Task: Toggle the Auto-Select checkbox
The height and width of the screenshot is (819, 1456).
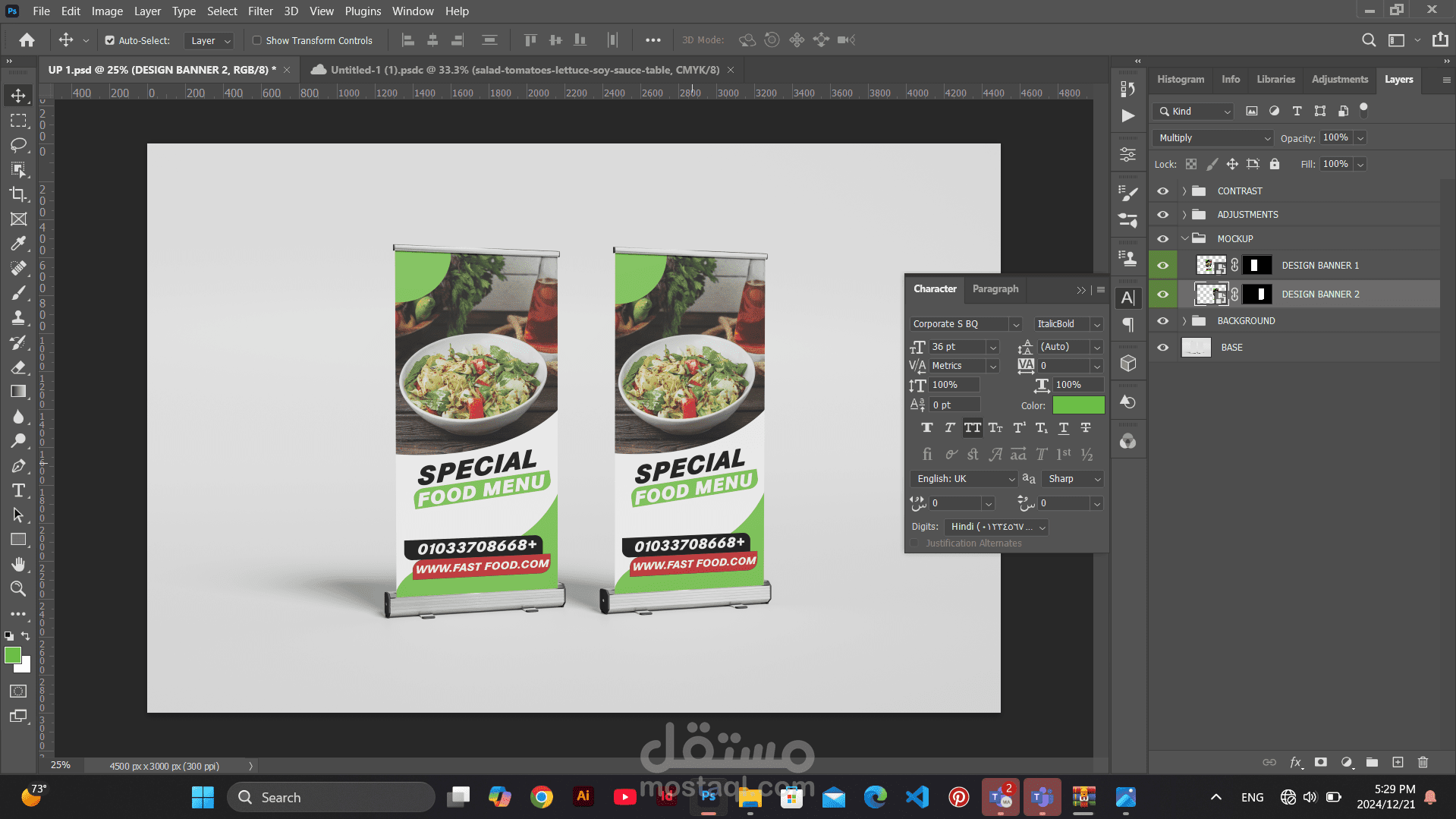Action: [110, 41]
